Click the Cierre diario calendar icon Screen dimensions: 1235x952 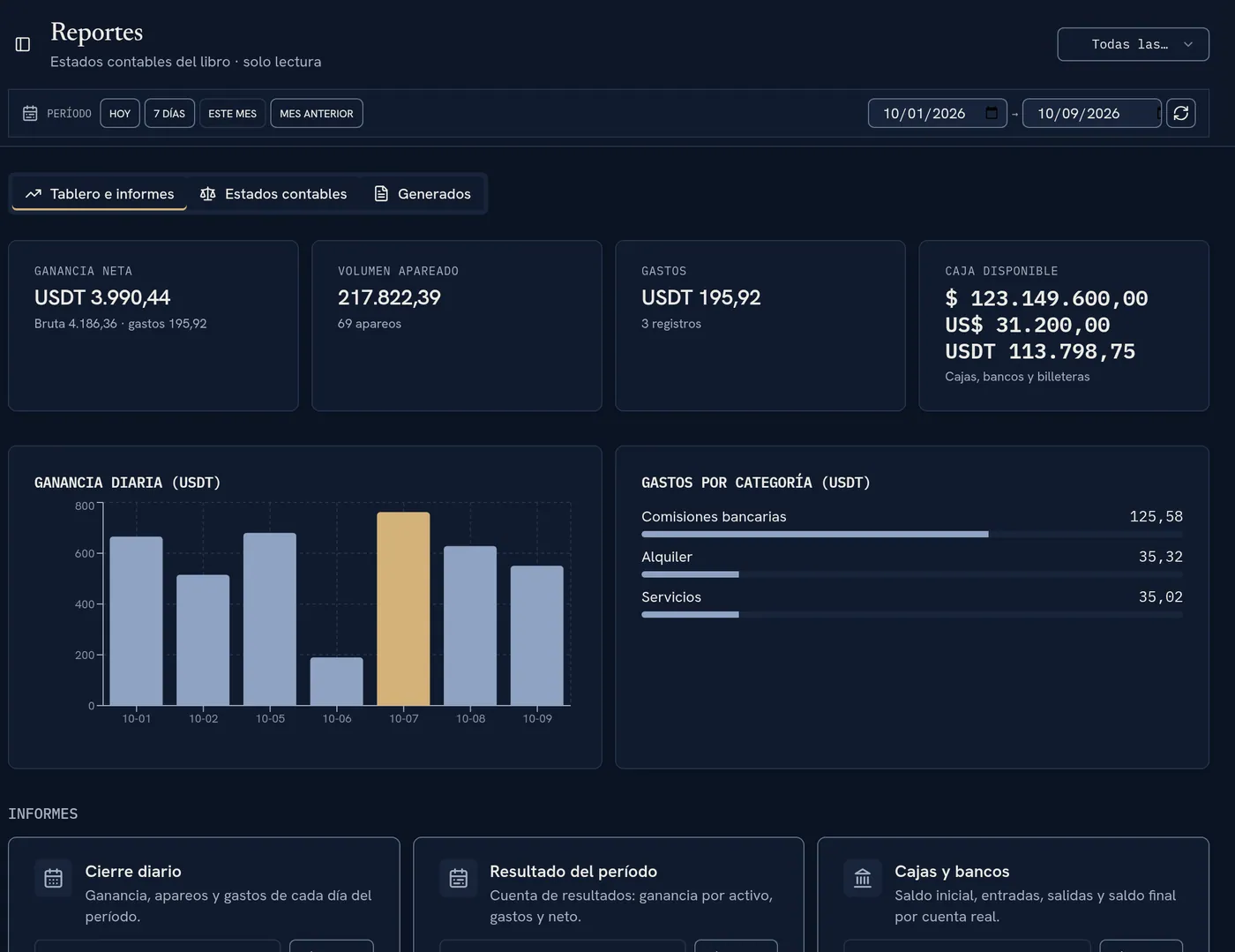click(53, 878)
